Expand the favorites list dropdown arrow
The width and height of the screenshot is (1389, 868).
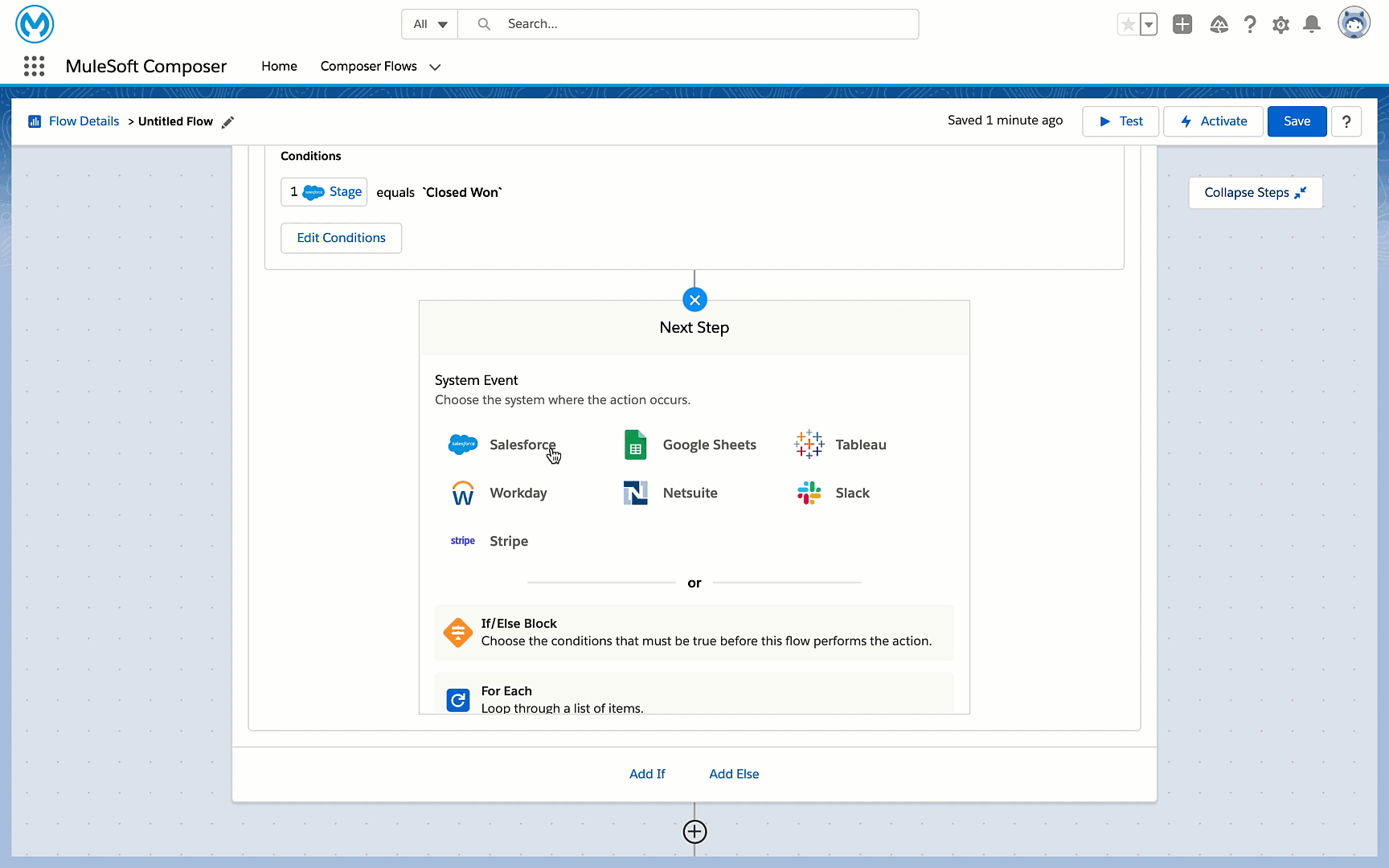[1149, 24]
